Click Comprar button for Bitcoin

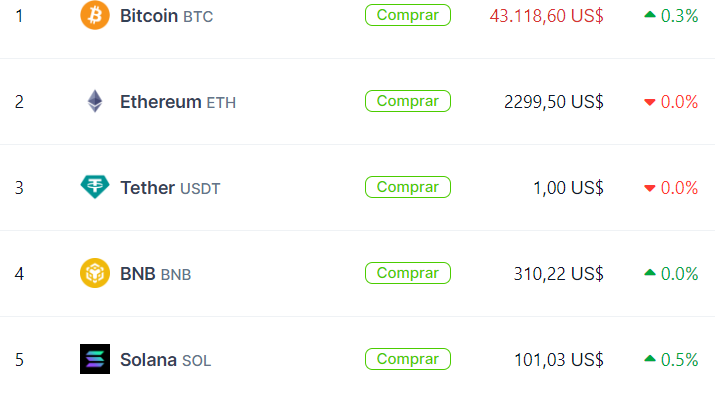408,15
